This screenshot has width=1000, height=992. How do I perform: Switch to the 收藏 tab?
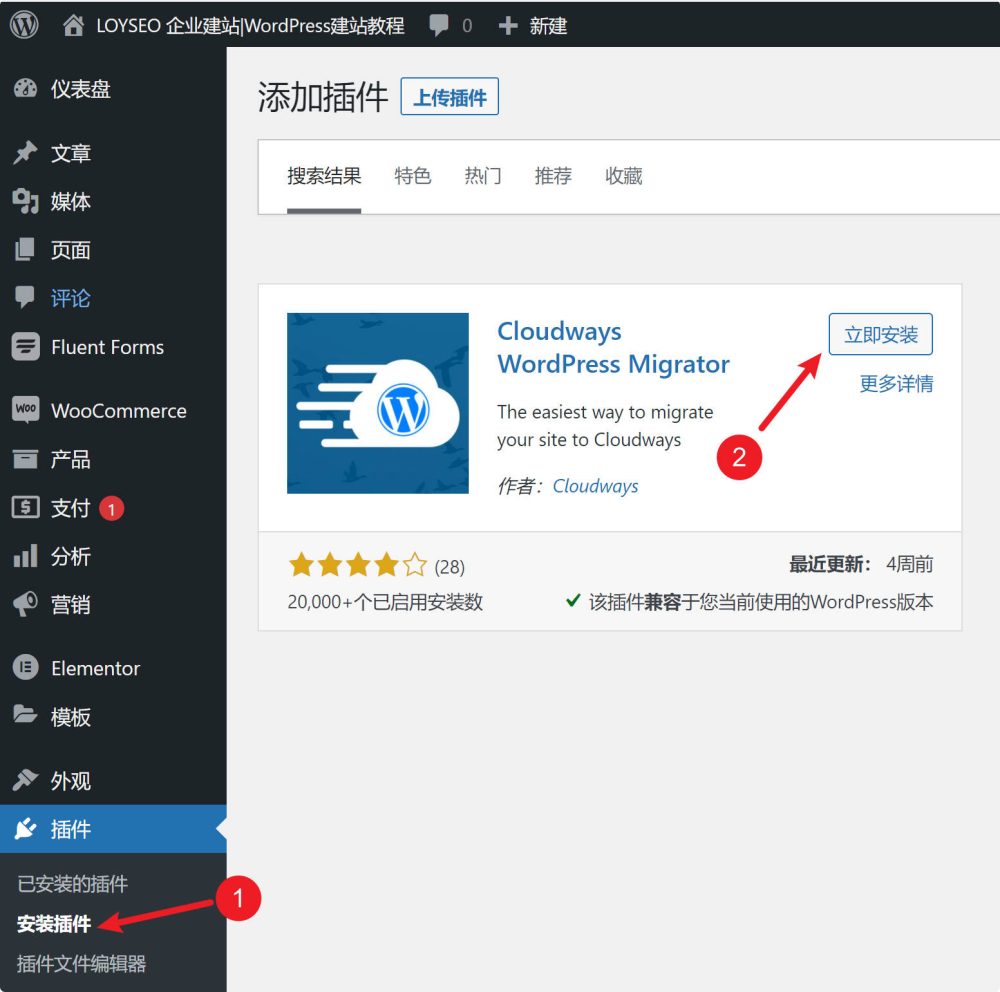[624, 175]
